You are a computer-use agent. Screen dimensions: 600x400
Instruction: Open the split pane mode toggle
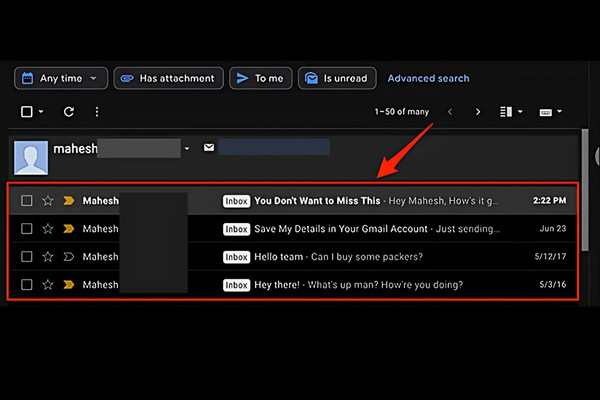tap(506, 112)
